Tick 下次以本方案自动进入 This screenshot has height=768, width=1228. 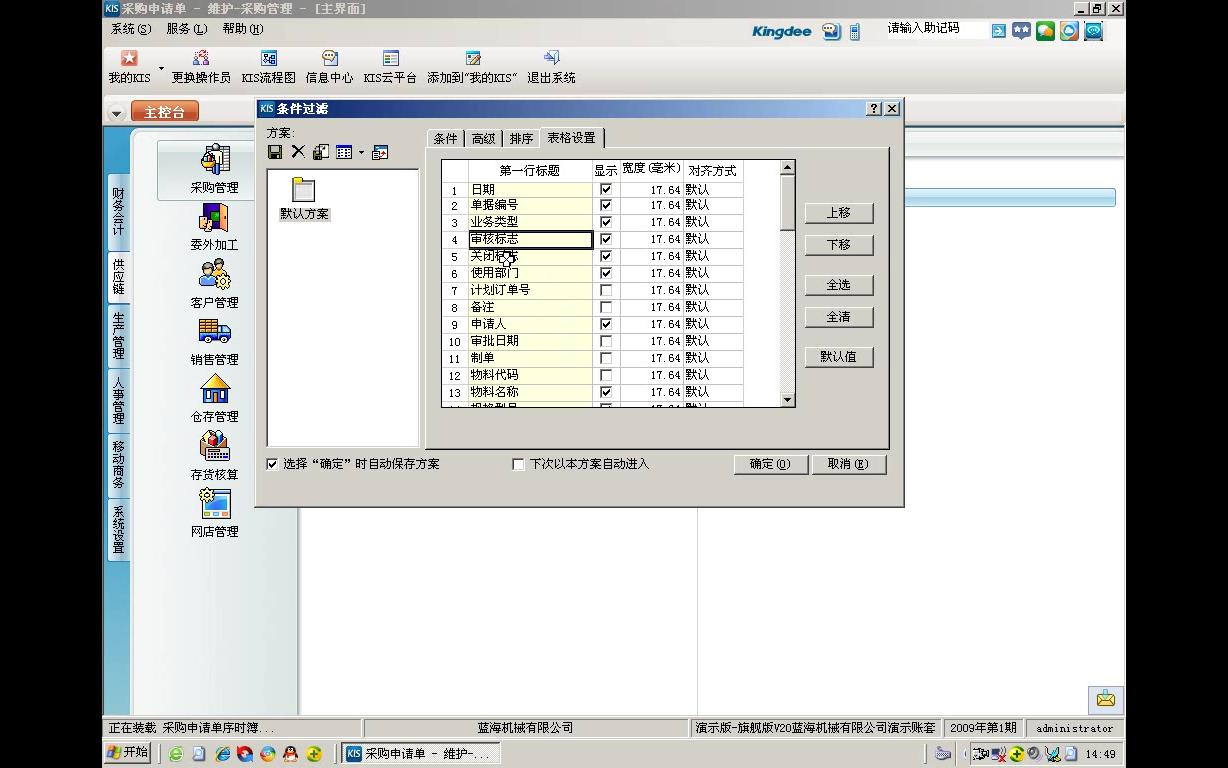[518, 463]
